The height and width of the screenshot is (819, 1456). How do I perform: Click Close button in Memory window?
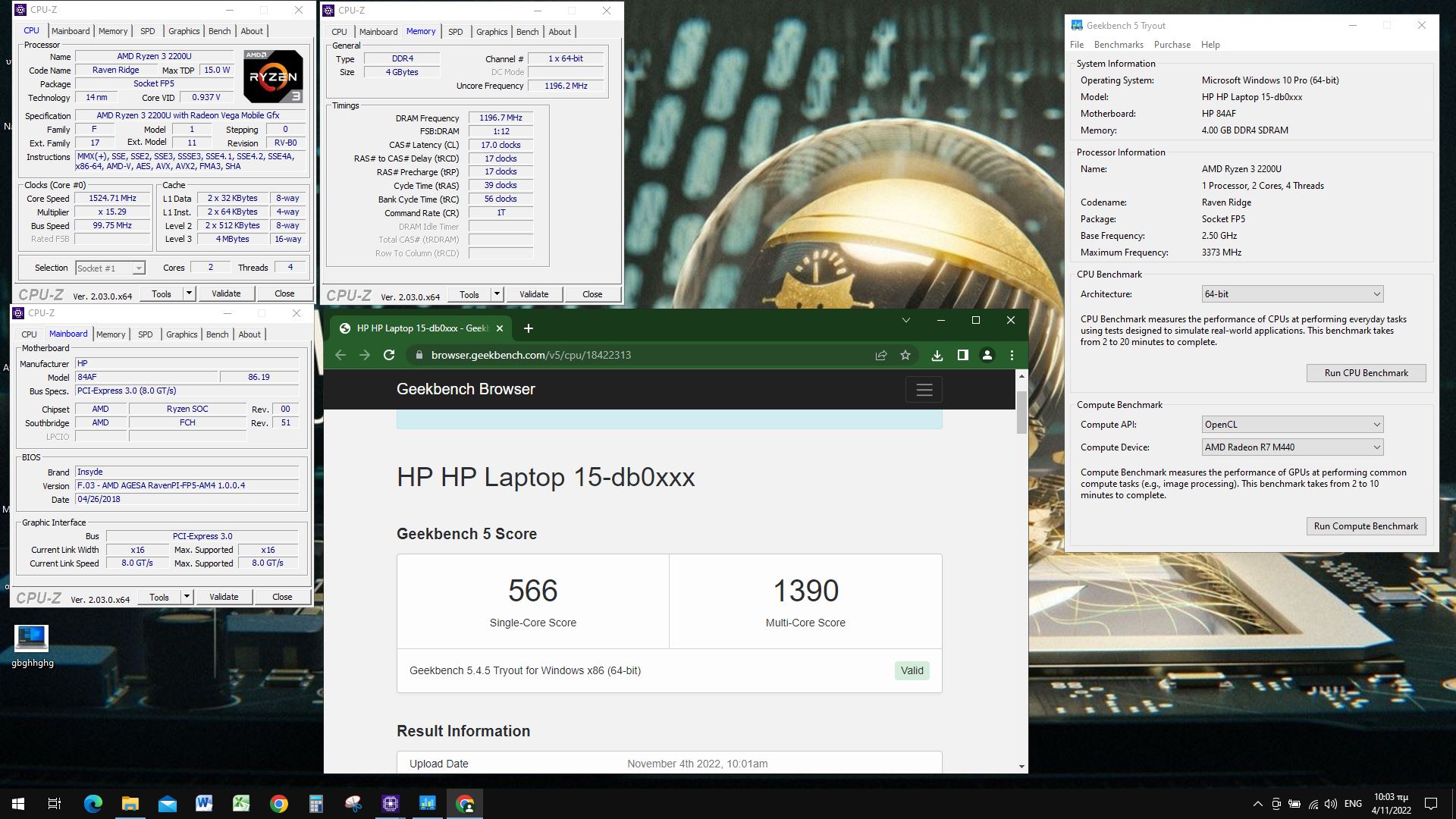592,294
